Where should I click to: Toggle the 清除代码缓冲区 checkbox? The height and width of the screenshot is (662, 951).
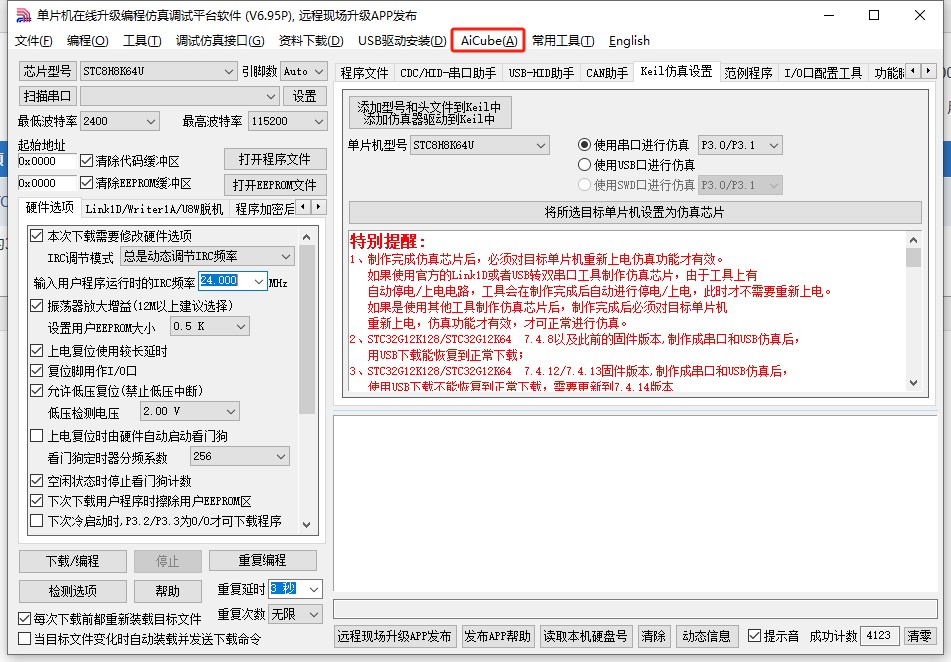click(86, 161)
